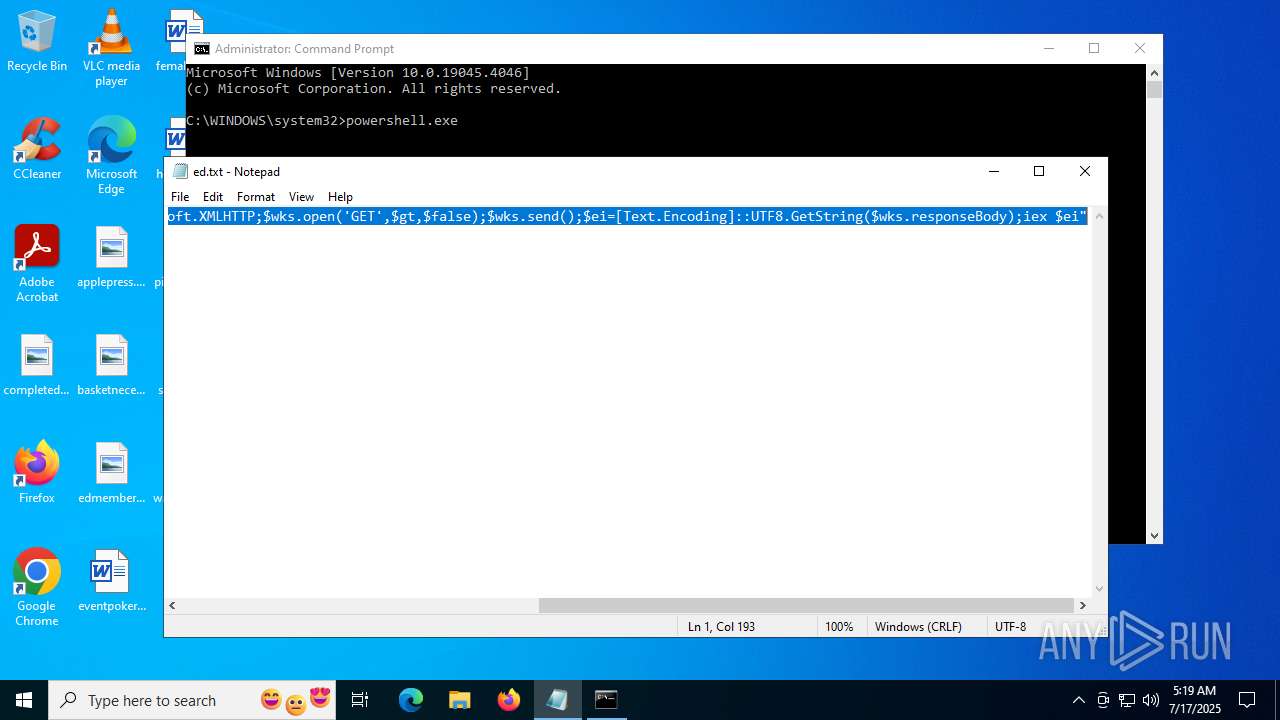Viewport: 1280px width, 720px height.
Task: Click the horizontal scrollbar thumb in Notepad
Action: (806, 605)
